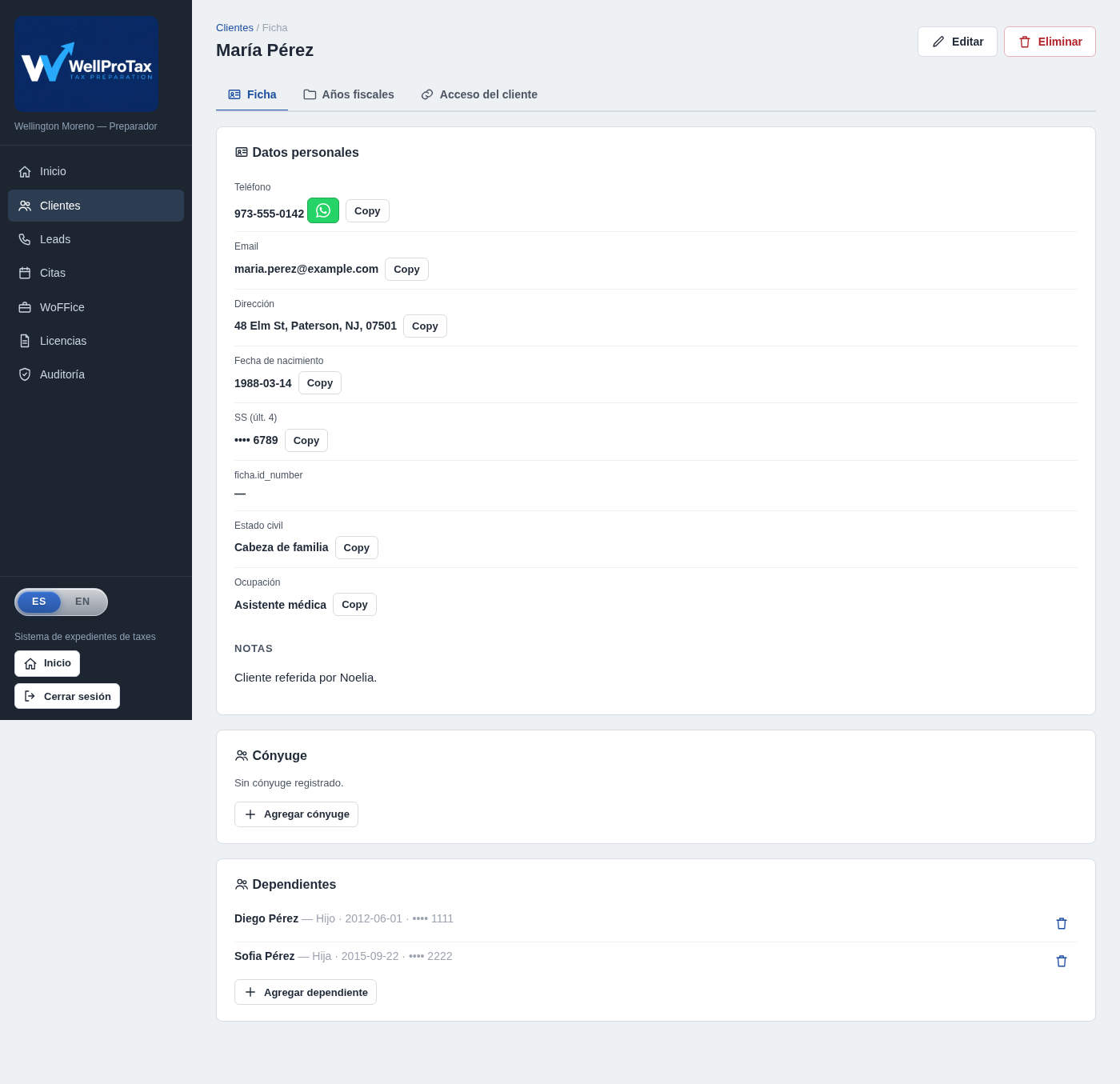The image size is (1120, 1084).
Task: Open the Licencias section
Action: click(x=96, y=341)
